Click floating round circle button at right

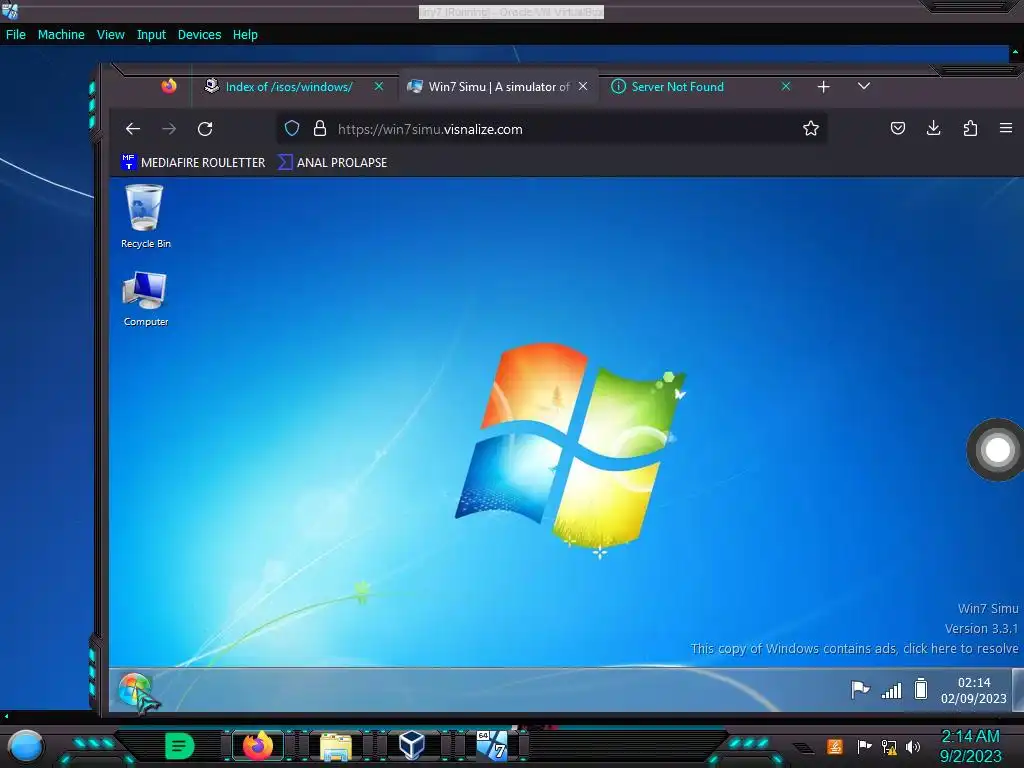pos(997,450)
